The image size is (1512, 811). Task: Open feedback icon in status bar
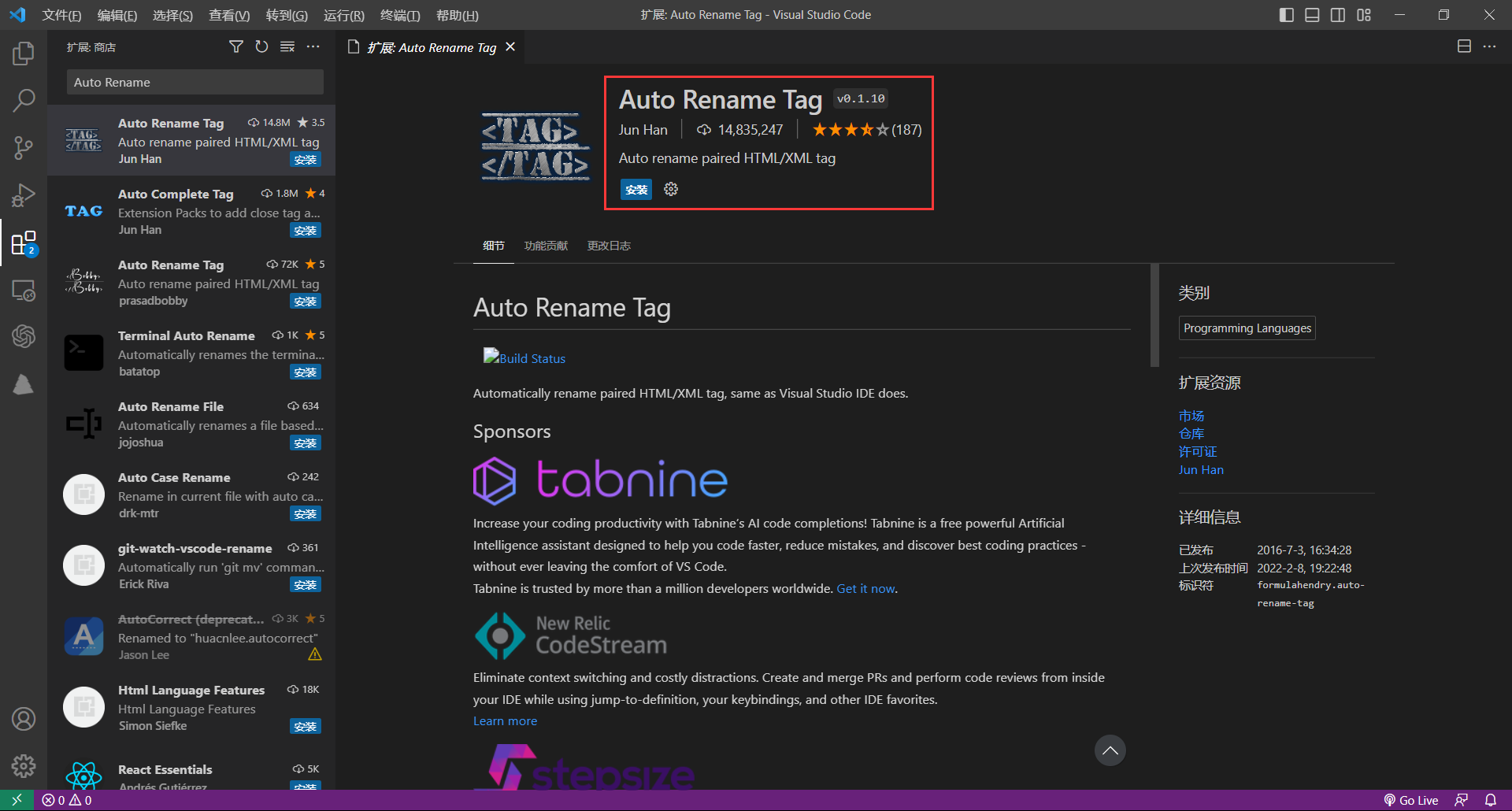point(1462,800)
